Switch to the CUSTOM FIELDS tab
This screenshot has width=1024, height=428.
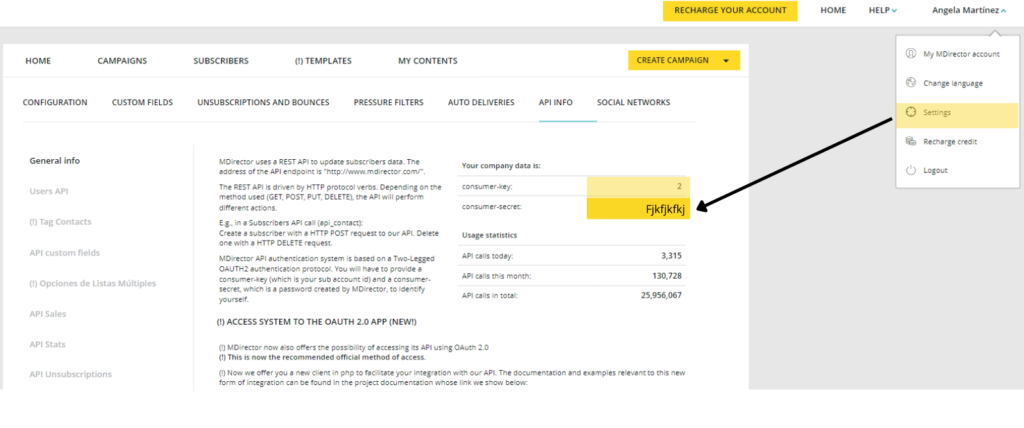pyautogui.click(x=142, y=103)
